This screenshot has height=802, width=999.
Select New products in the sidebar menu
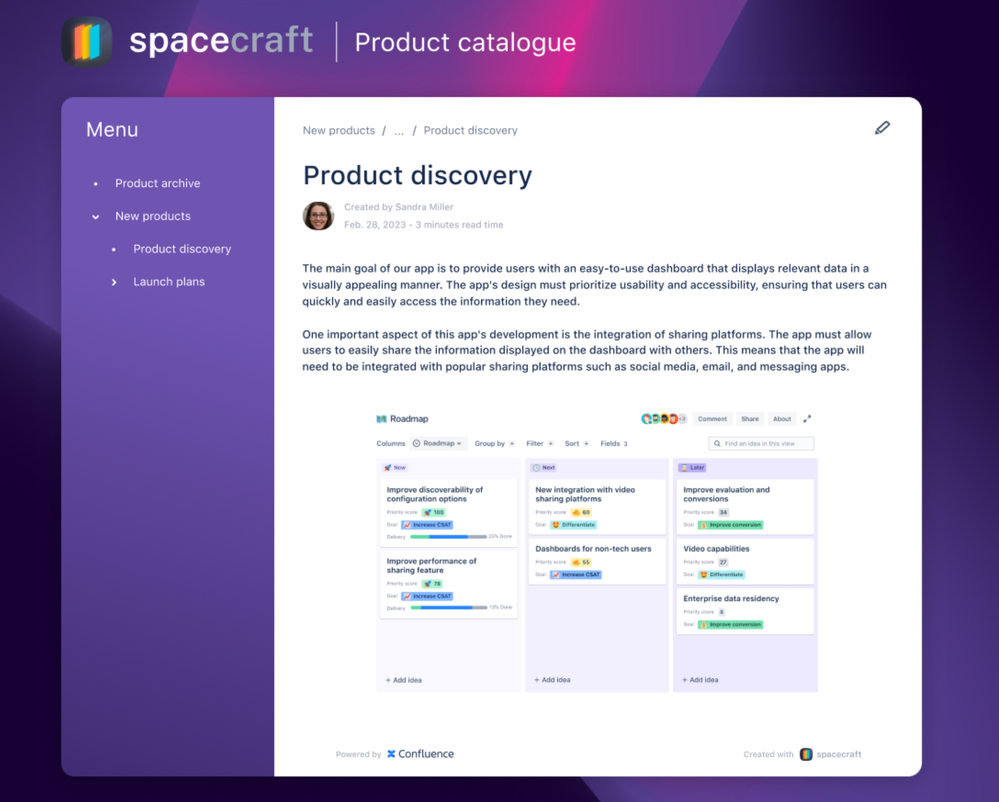pyautogui.click(x=153, y=217)
